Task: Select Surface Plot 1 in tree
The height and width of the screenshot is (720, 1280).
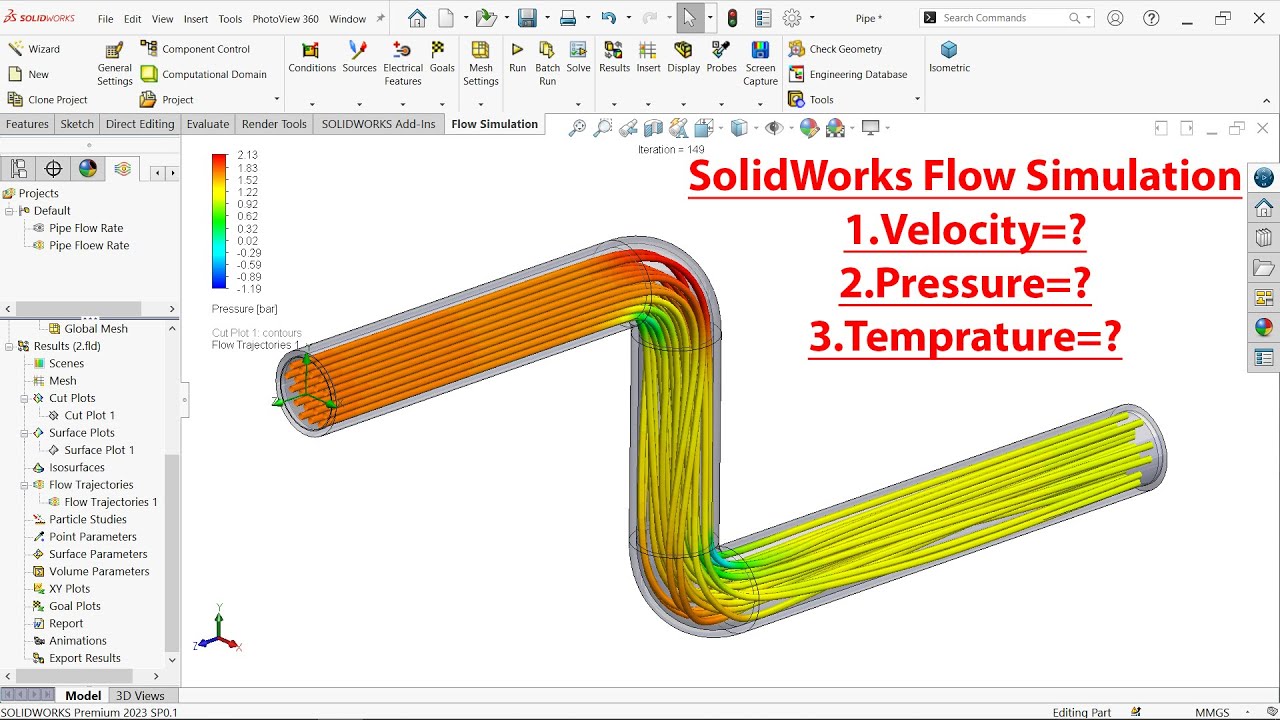Action: 99,450
